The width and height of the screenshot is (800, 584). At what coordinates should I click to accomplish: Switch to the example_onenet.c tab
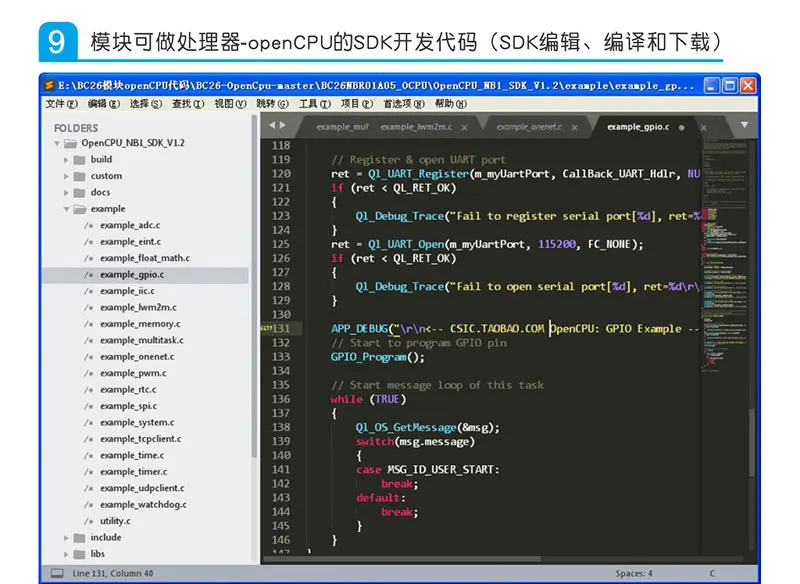coord(529,127)
